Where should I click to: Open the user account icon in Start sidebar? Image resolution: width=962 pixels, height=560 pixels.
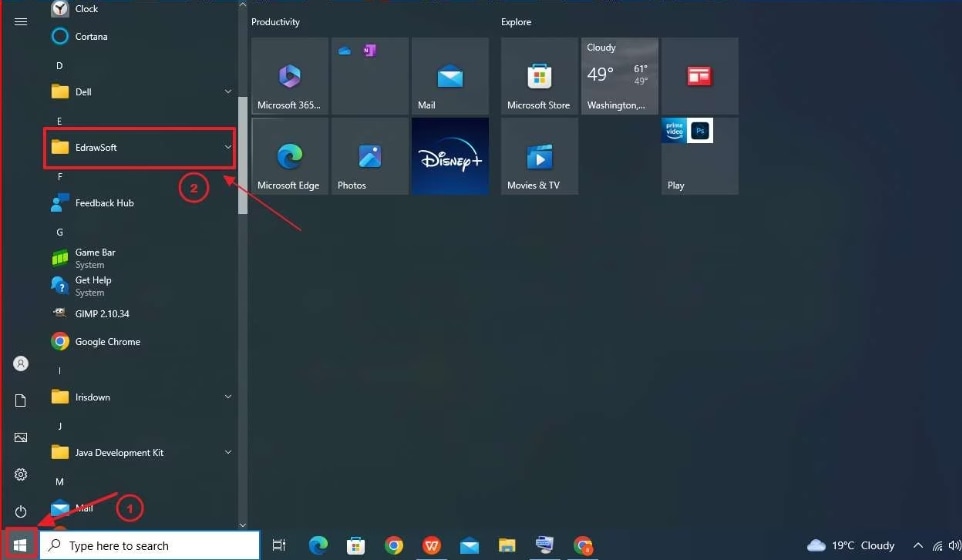(x=21, y=364)
